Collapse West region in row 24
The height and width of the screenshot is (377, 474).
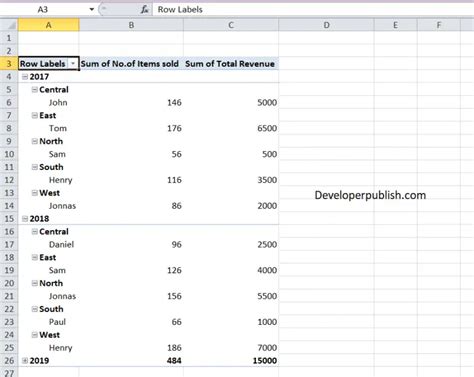(x=34, y=335)
